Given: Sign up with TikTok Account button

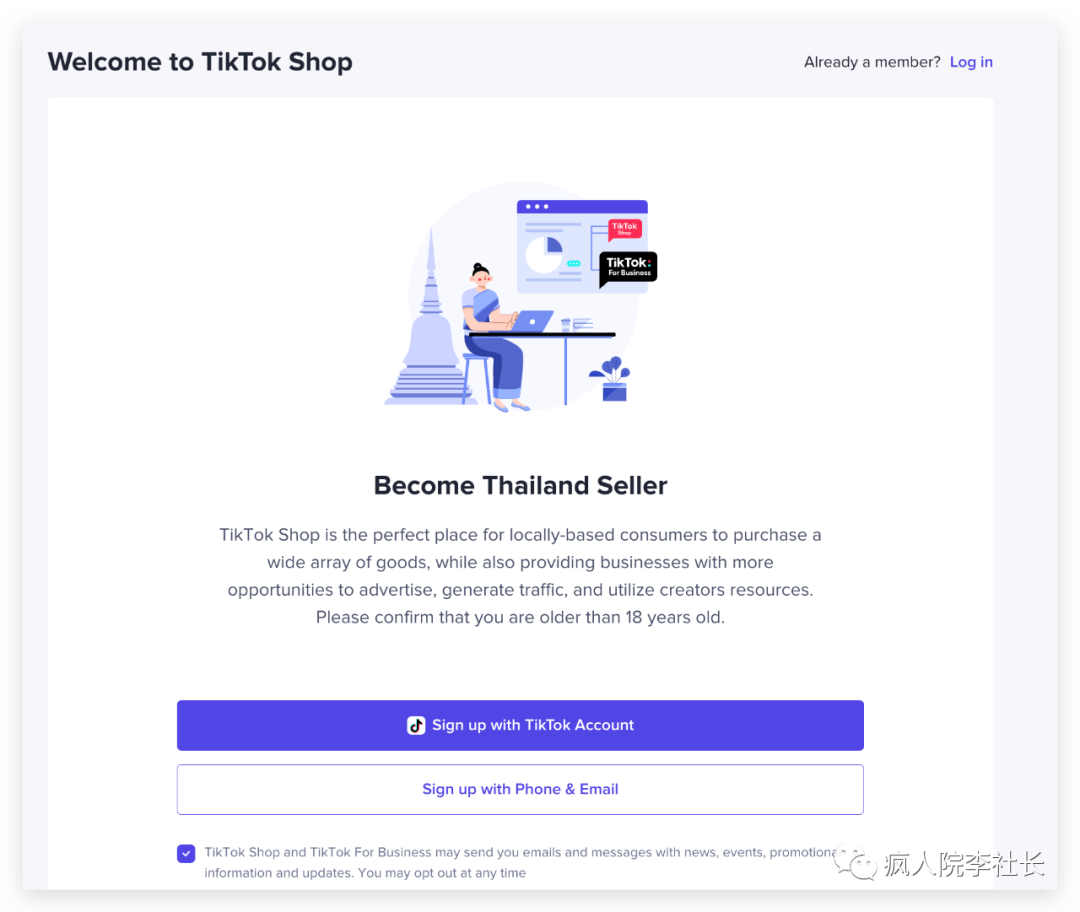Looking at the screenshot, I should 520,725.
